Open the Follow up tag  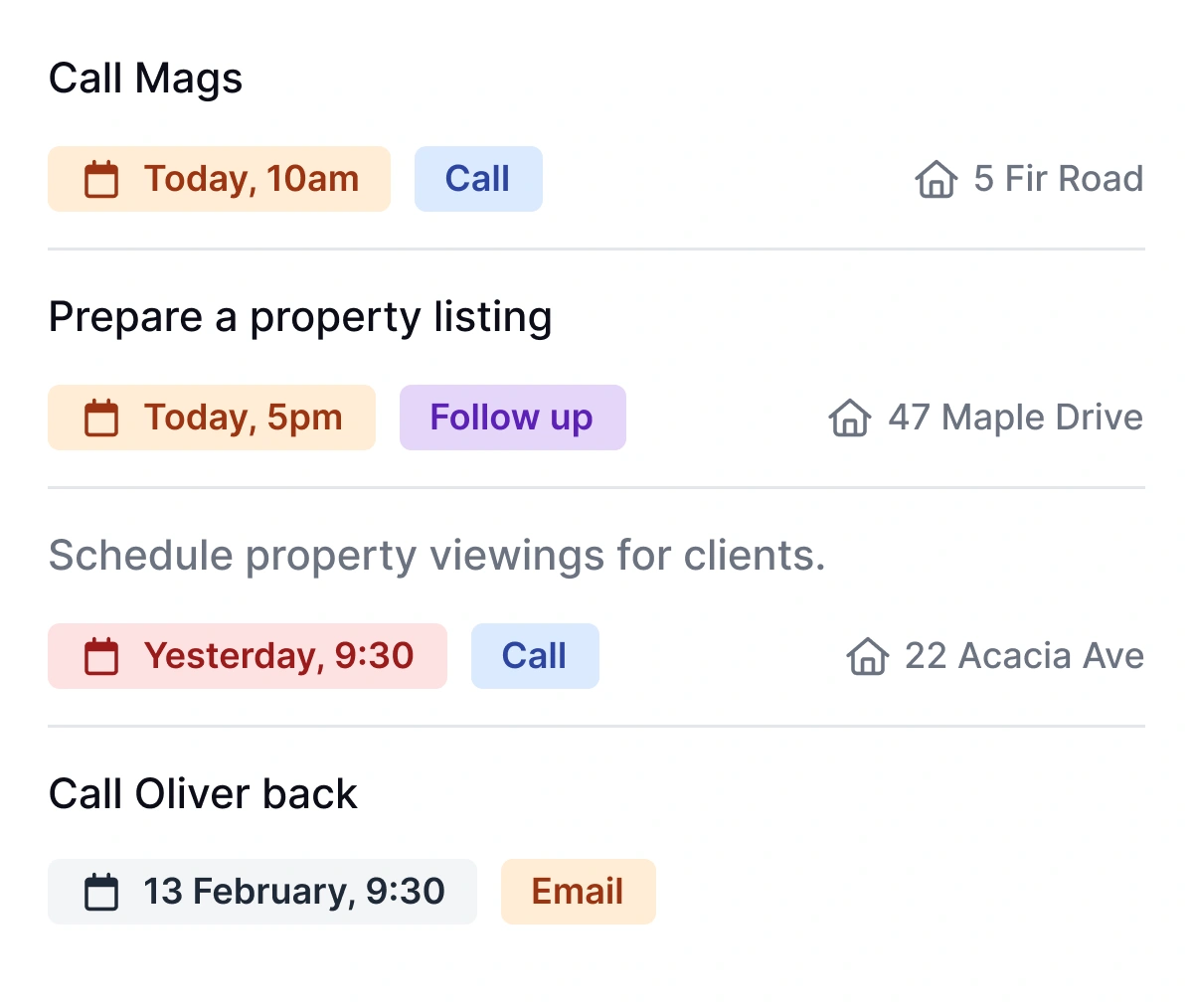[512, 418]
